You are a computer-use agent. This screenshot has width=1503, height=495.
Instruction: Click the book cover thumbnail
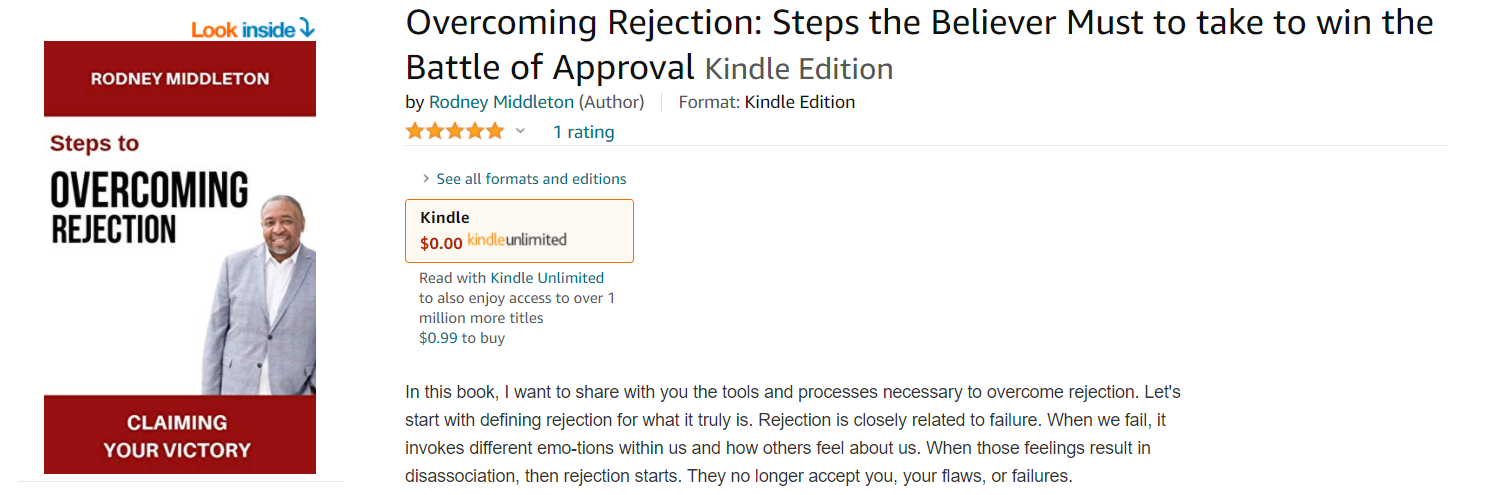click(x=180, y=257)
